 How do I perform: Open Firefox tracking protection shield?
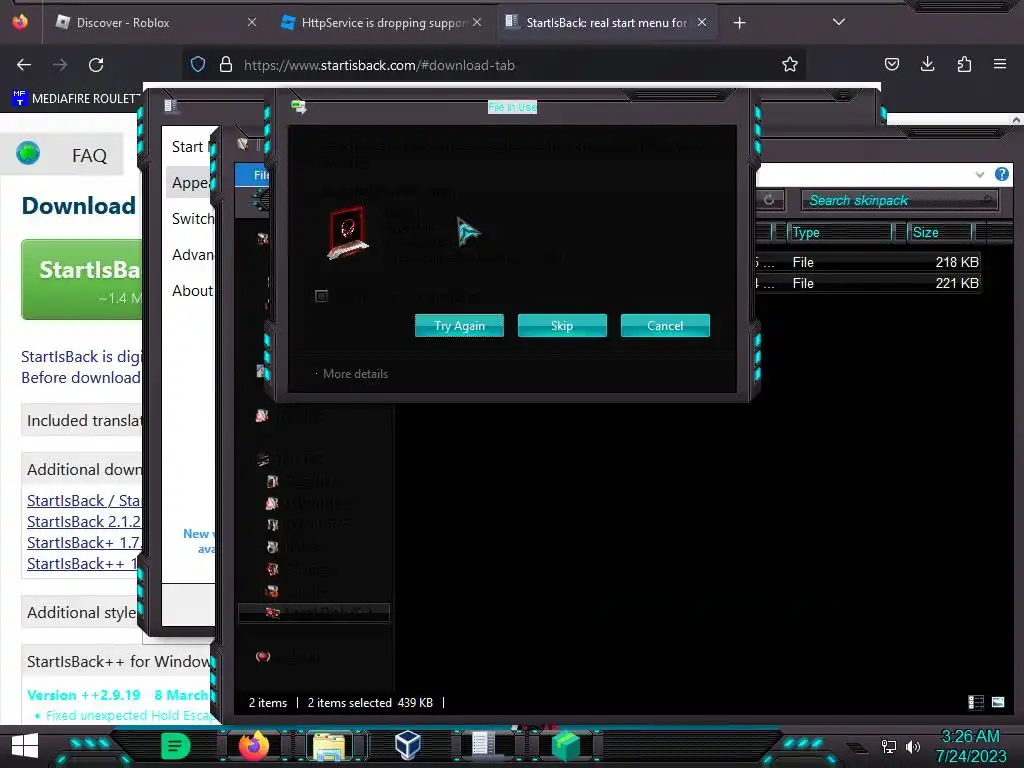click(x=198, y=65)
